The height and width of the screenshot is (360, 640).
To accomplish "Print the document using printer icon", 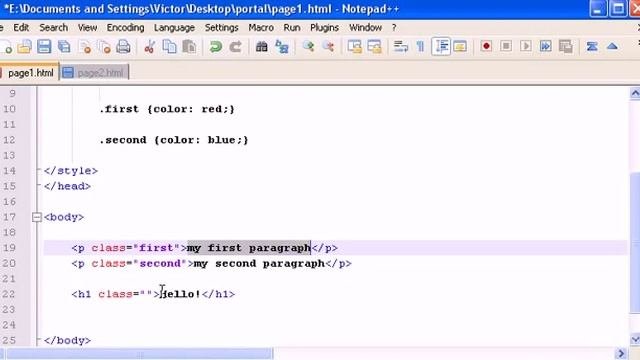I will point(123,47).
